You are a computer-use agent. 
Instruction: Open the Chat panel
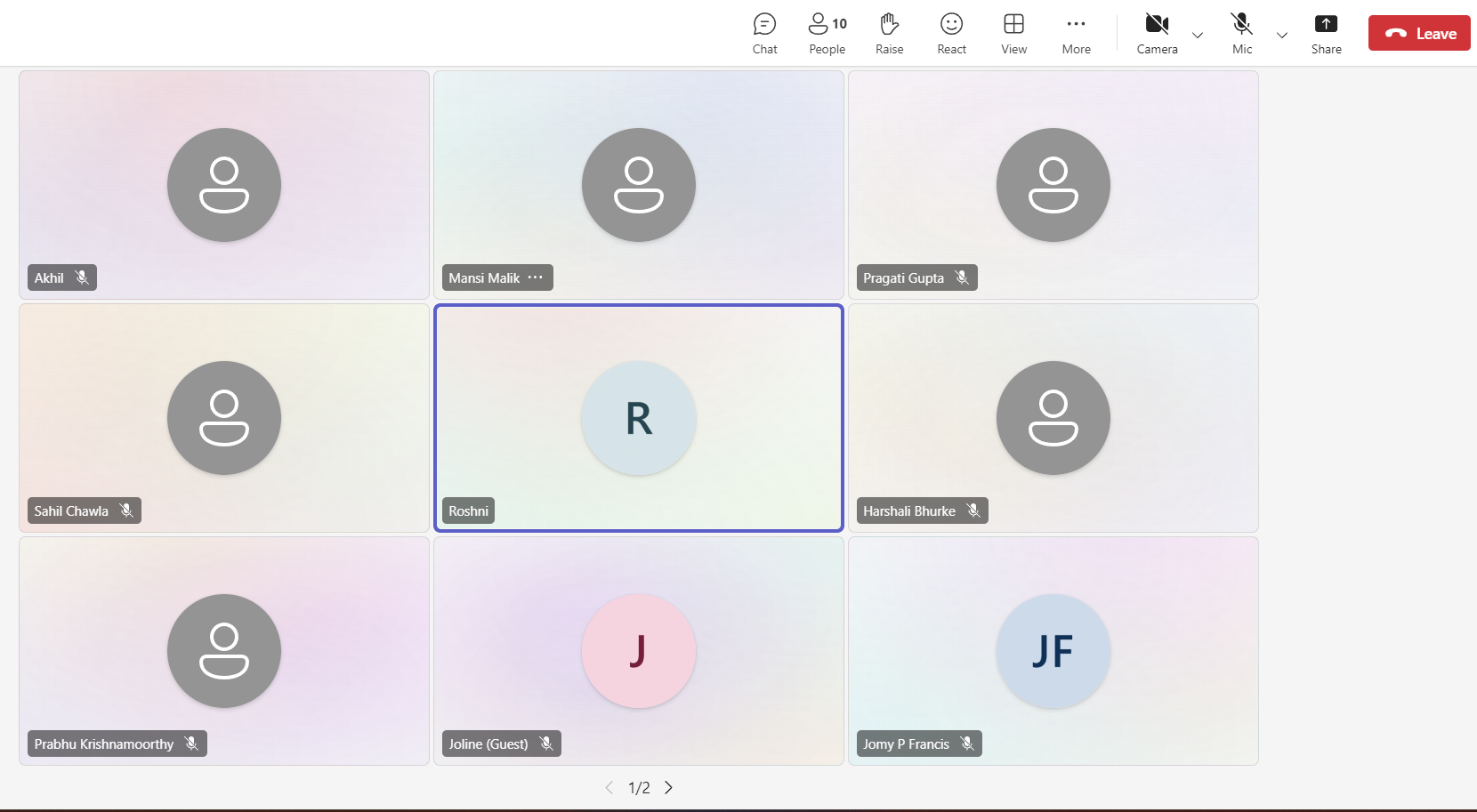point(764,34)
